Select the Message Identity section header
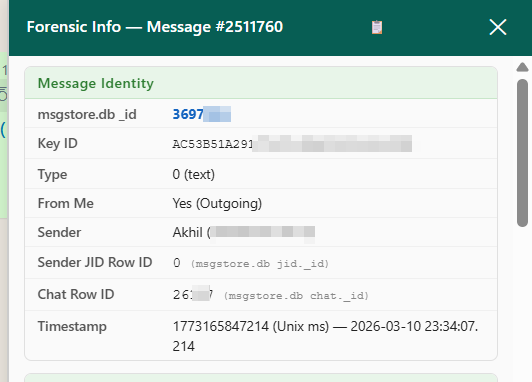This screenshot has width=532, height=382. 261,83
